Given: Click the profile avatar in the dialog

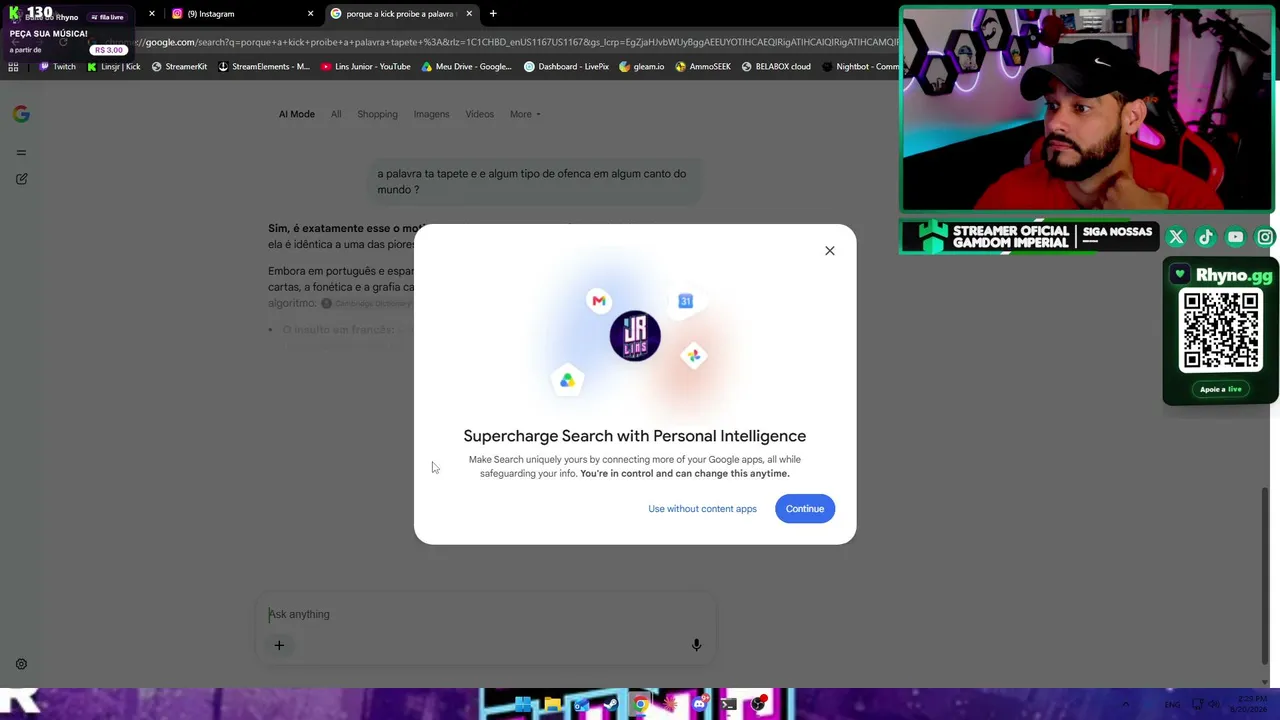Looking at the screenshot, I should coord(635,336).
